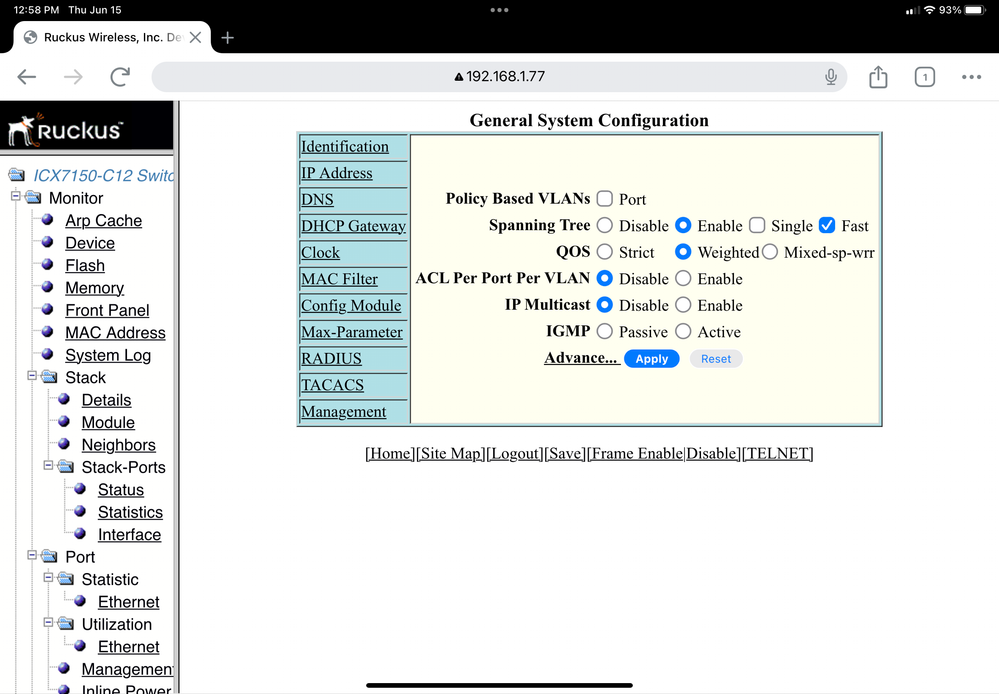Click the address bar showing 192.168.1.77
Image resolution: width=999 pixels, height=694 pixels.
(x=499, y=77)
